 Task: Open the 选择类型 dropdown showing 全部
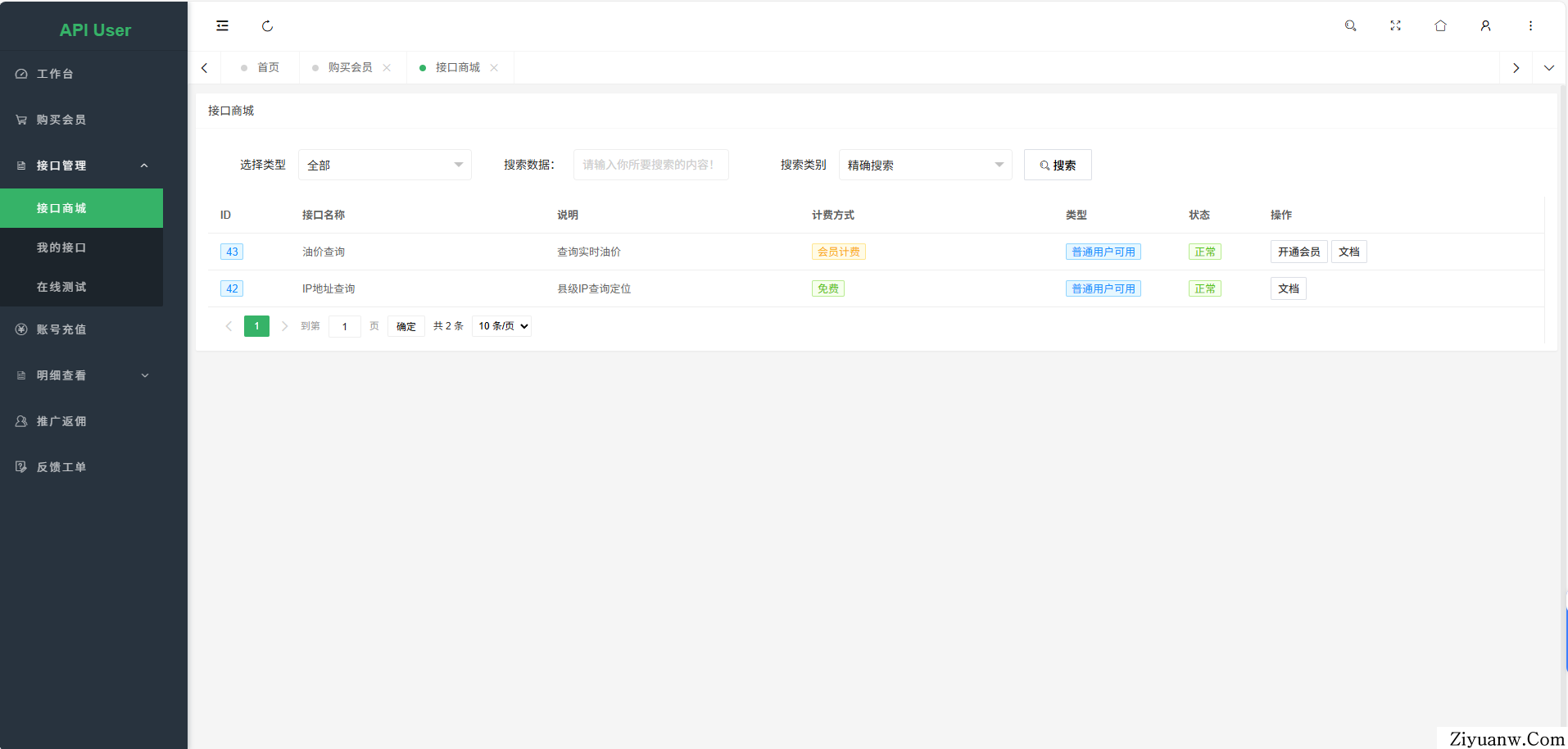(385, 165)
